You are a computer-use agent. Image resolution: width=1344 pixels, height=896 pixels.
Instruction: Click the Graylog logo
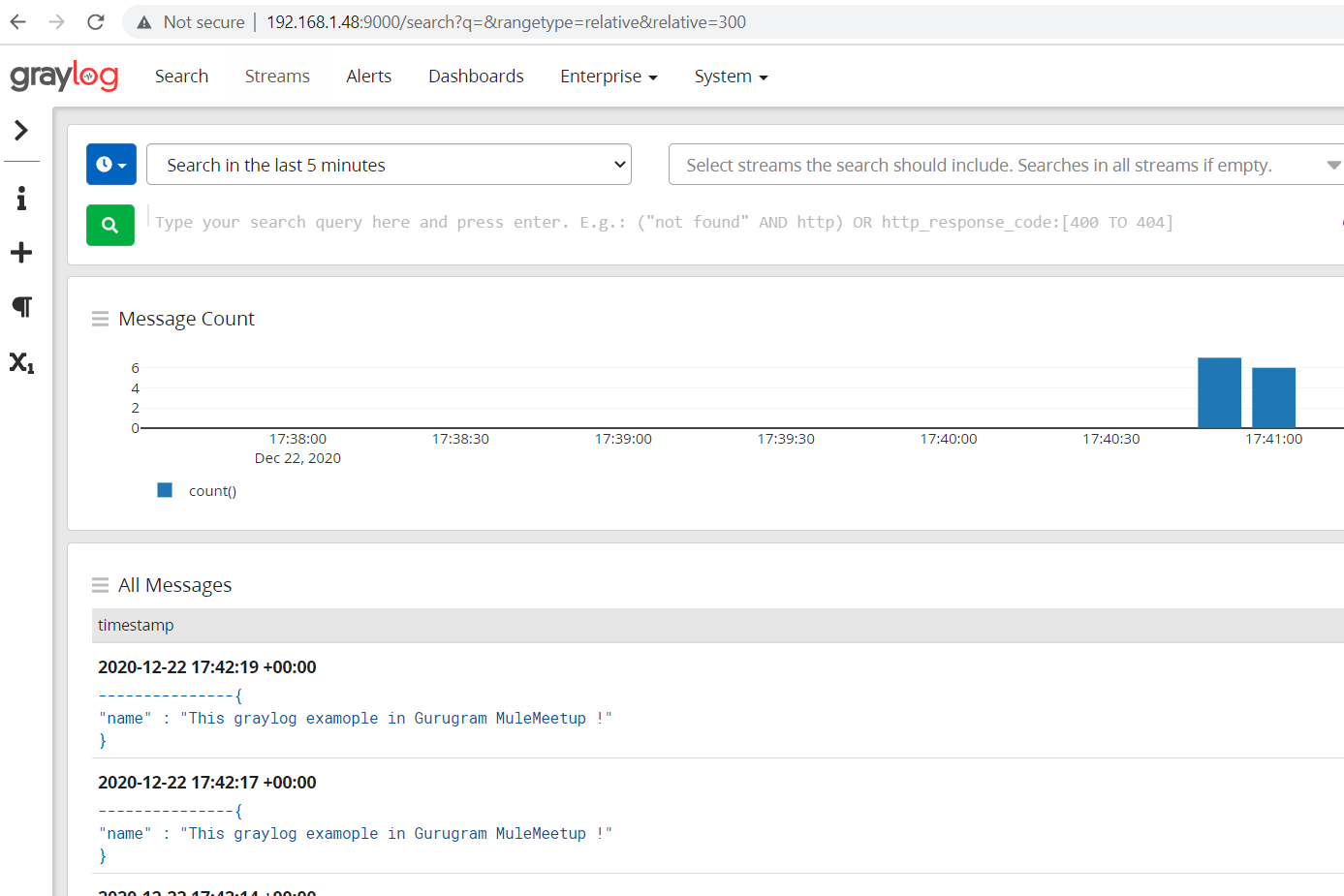64,77
